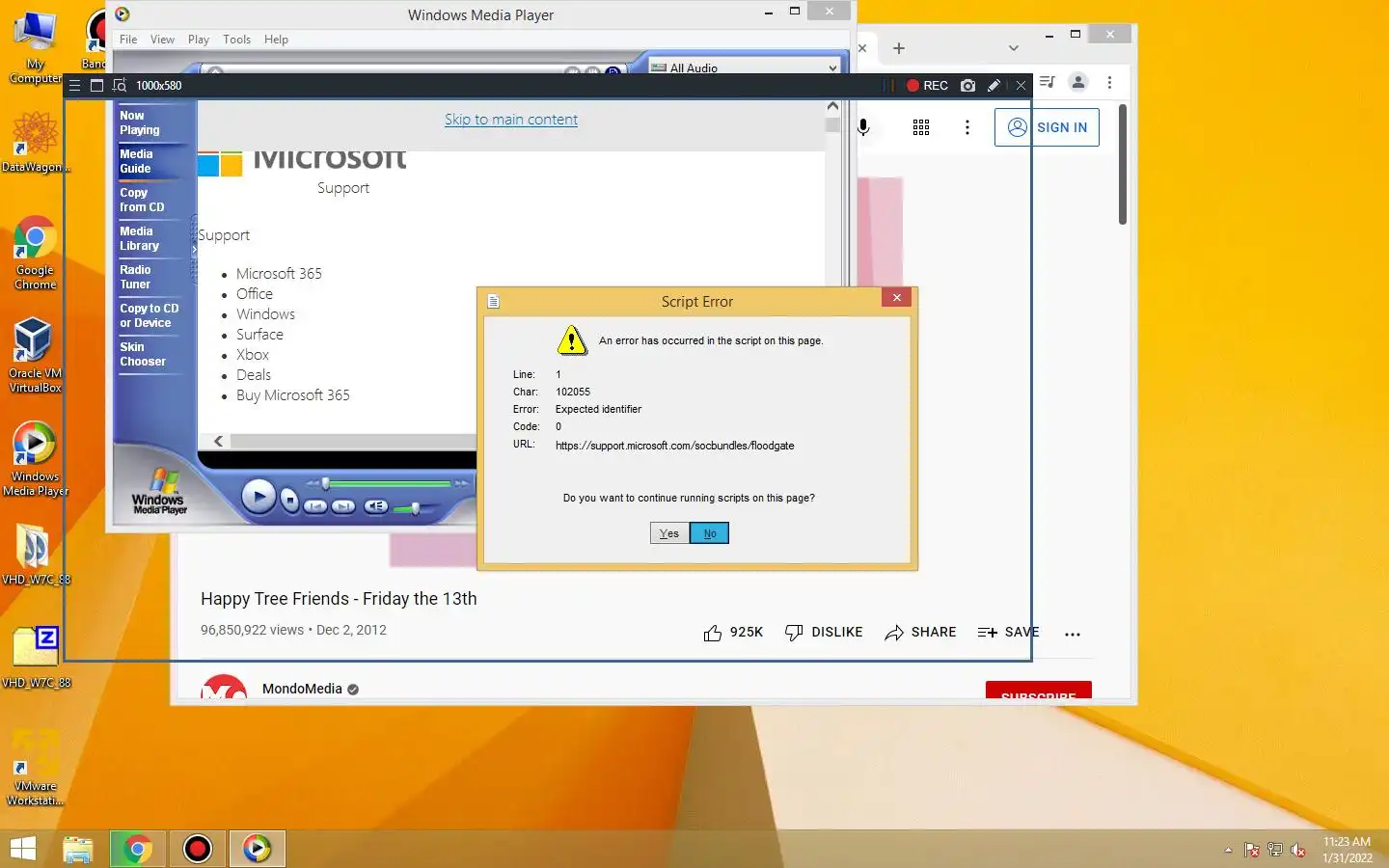Screen dimensions: 1389x868
Task: Expand the All Audio dropdown
Action: tap(744, 68)
